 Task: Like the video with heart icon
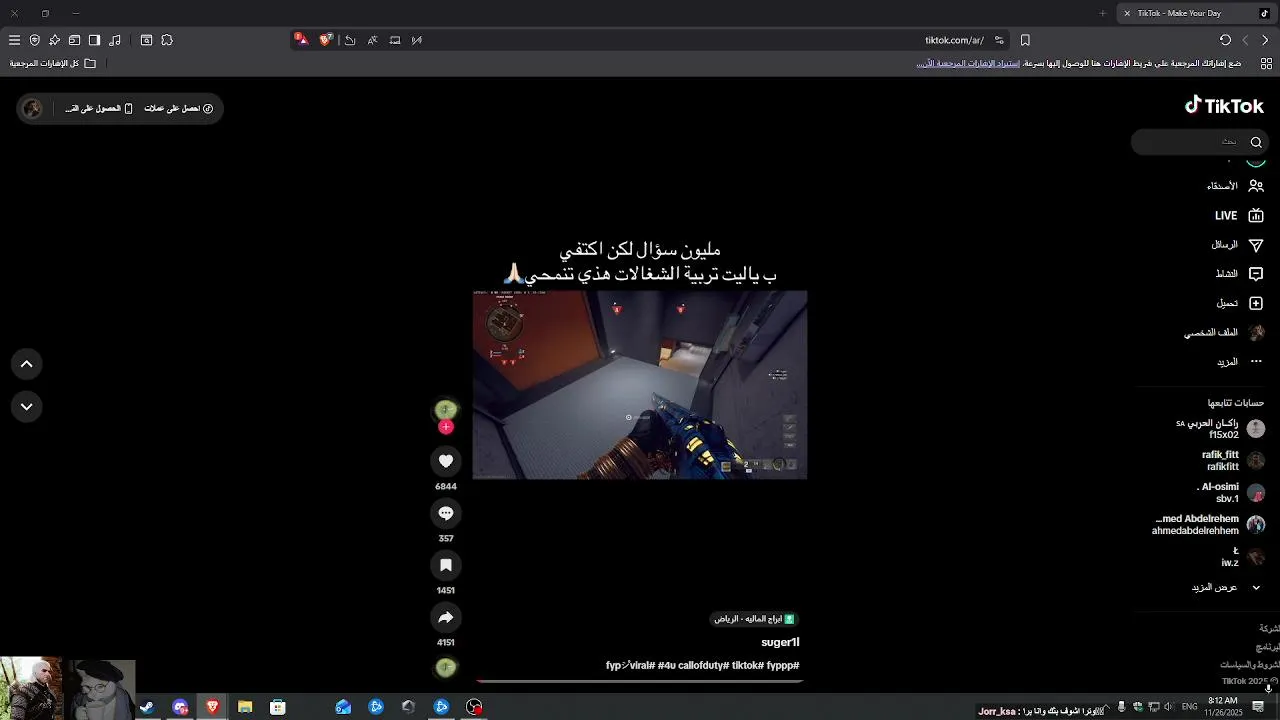(x=446, y=461)
